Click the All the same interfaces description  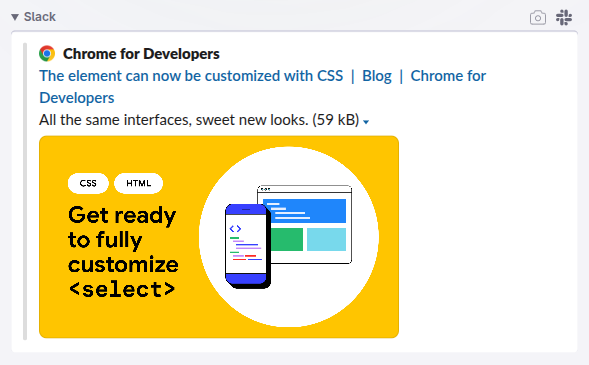199,120
